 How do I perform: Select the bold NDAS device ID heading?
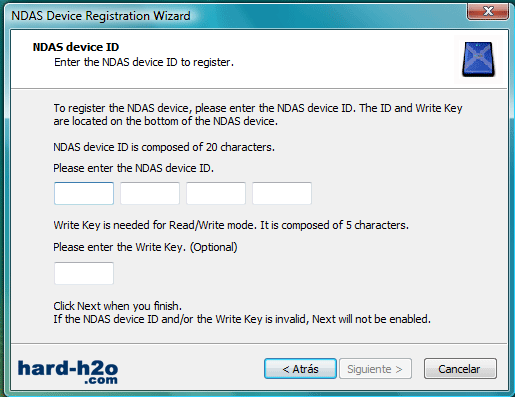(76, 47)
